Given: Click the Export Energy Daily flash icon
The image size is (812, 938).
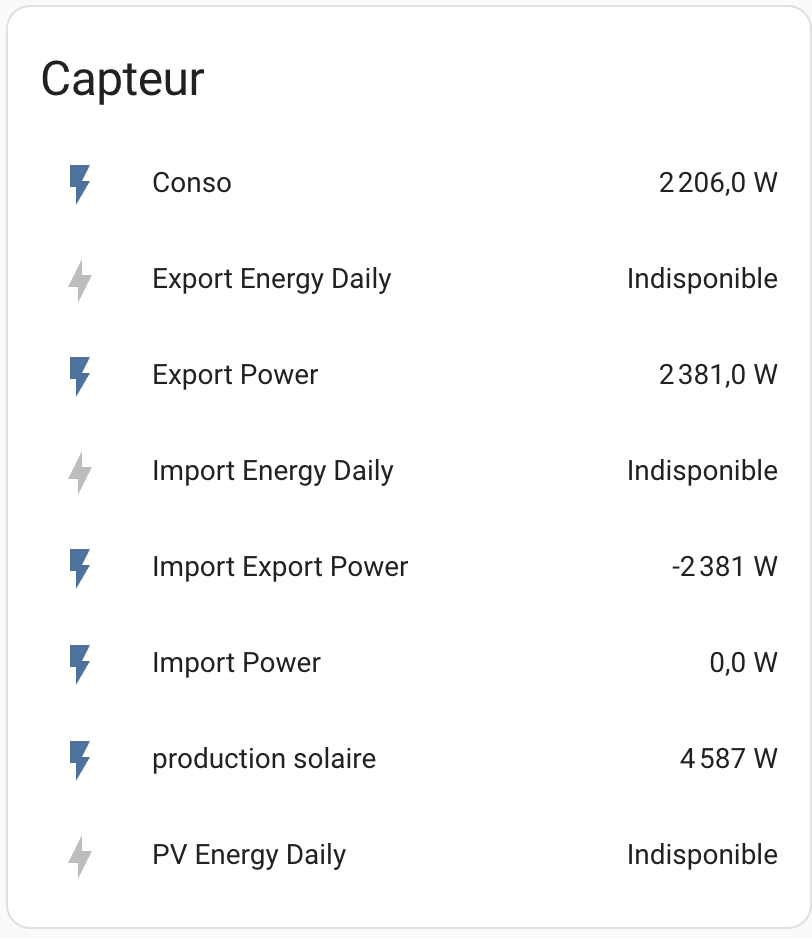Looking at the screenshot, I should coord(80,280).
